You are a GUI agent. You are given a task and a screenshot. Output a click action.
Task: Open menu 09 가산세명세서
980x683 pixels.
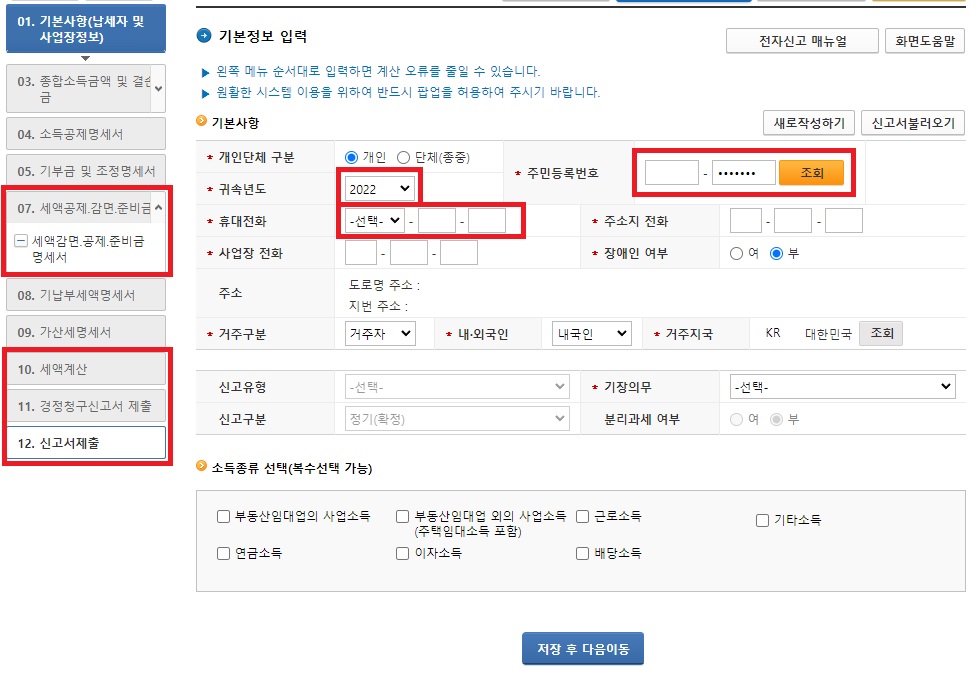coord(86,332)
